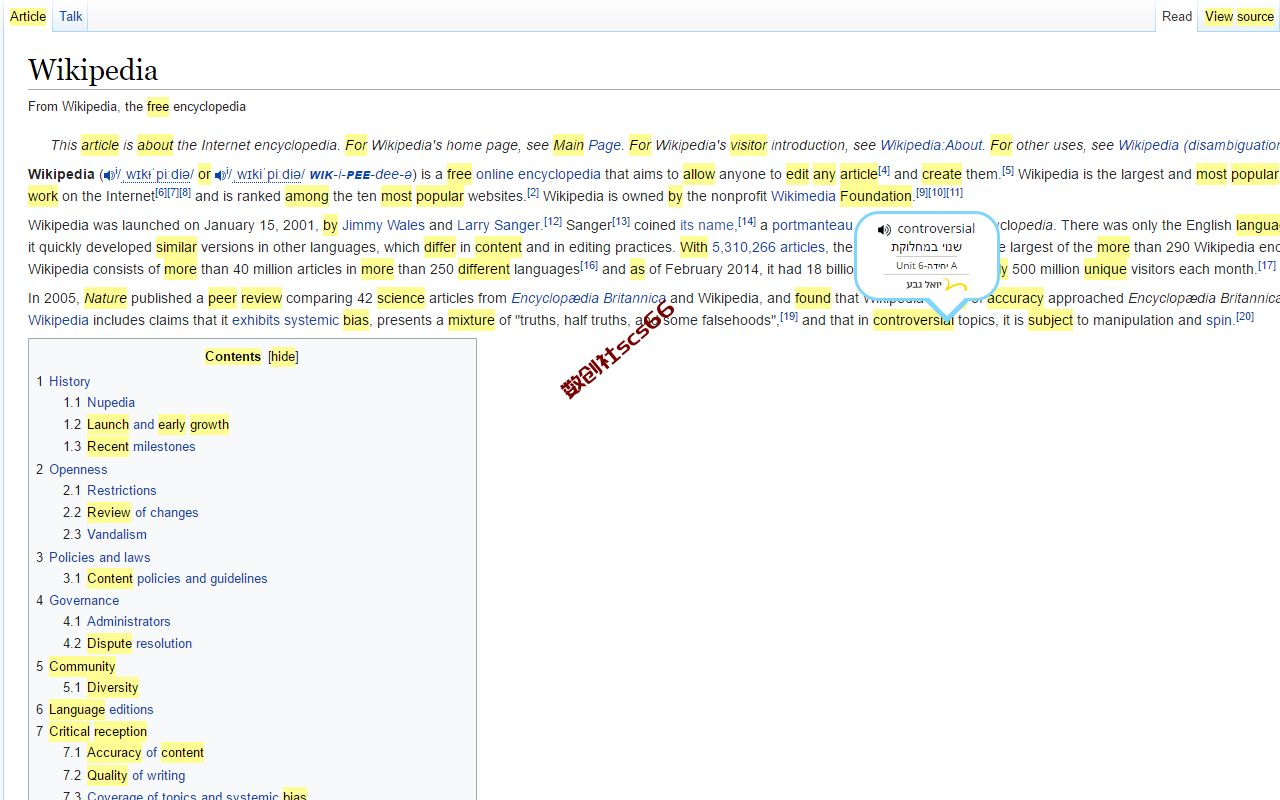Click the audio icon following the highlighted word 'or'

tap(223, 175)
